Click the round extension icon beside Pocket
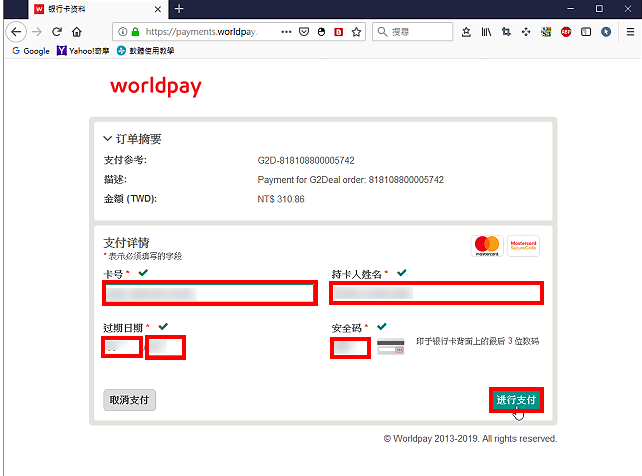 [321, 32]
